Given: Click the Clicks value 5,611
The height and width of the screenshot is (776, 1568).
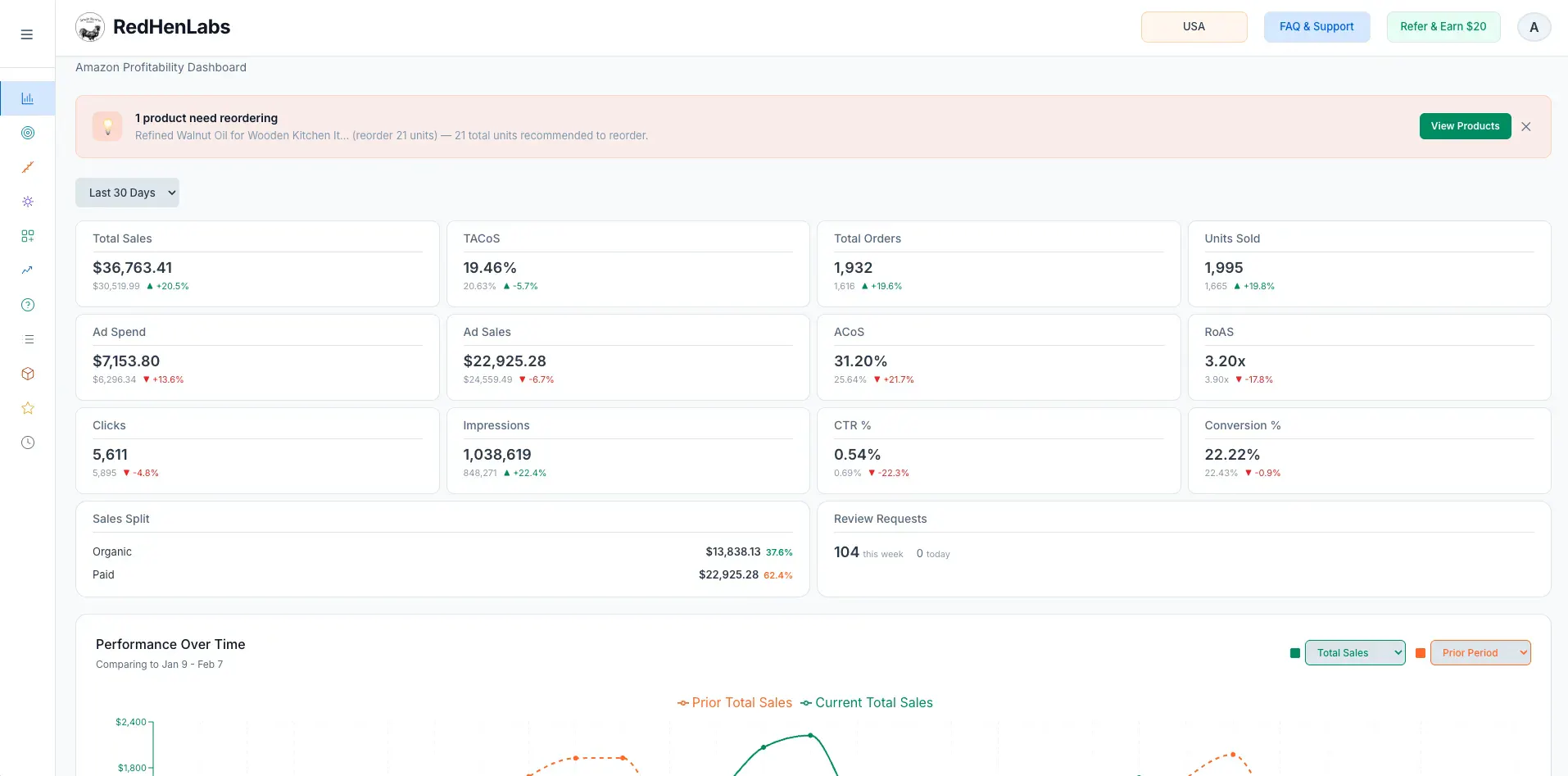Looking at the screenshot, I should pos(111,455).
